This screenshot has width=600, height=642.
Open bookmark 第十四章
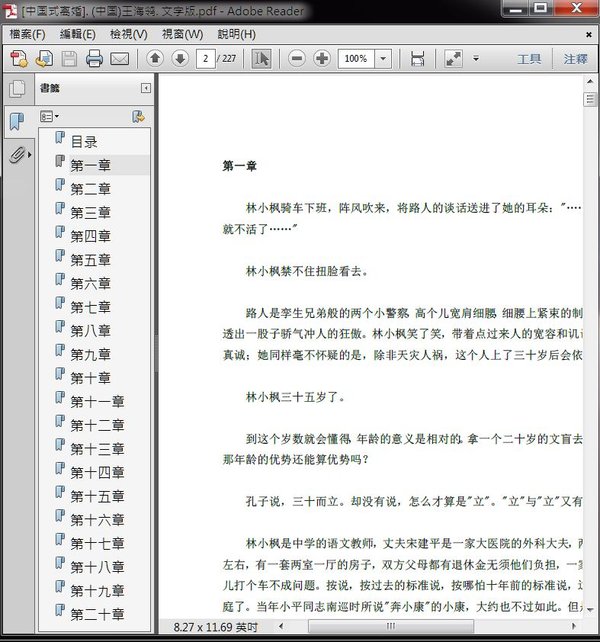coord(97,472)
